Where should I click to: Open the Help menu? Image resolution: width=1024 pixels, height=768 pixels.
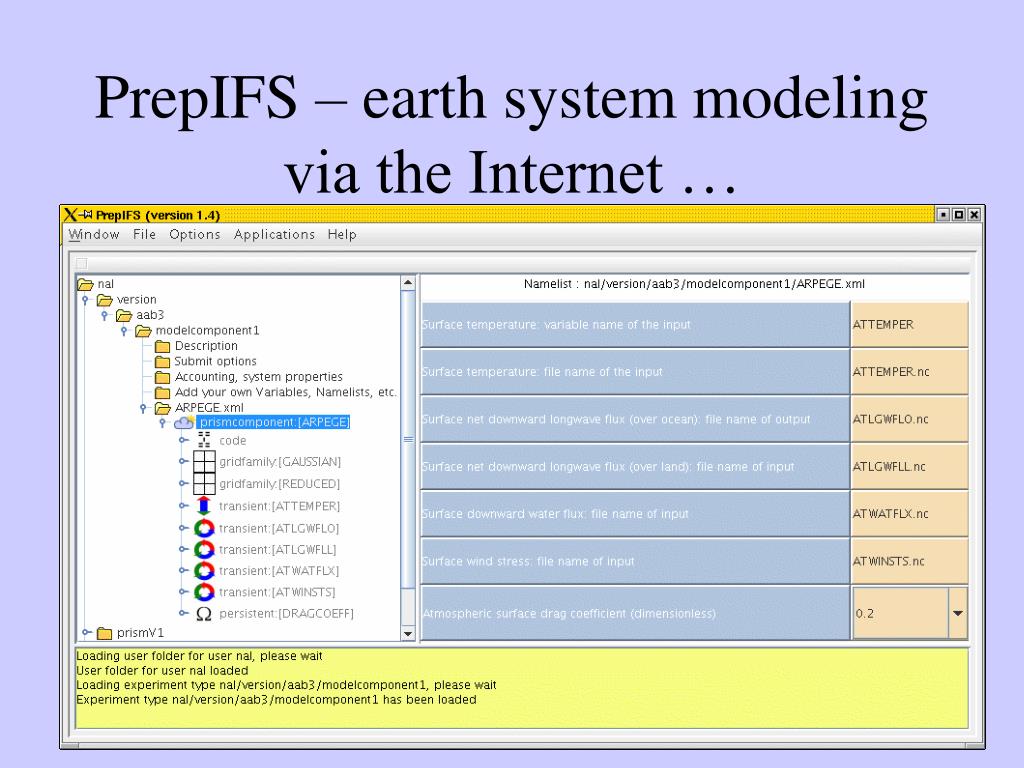pyautogui.click(x=342, y=234)
